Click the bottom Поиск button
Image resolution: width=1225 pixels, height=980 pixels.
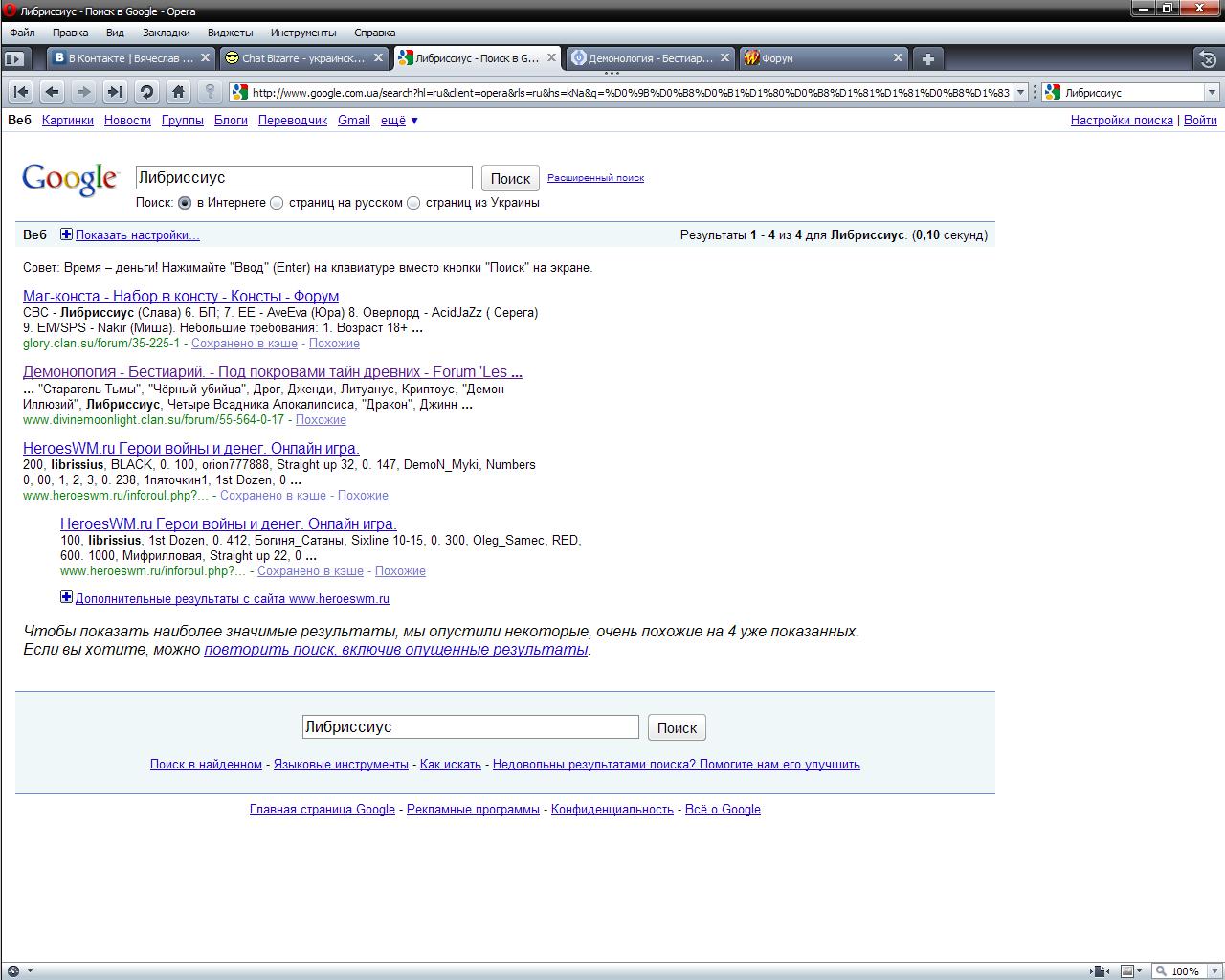(677, 727)
